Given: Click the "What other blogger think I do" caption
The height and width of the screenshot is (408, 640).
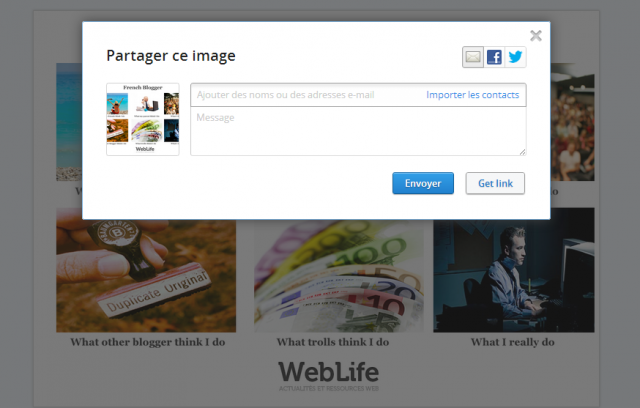Looking at the screenshot, I should (x=148, y=342).
